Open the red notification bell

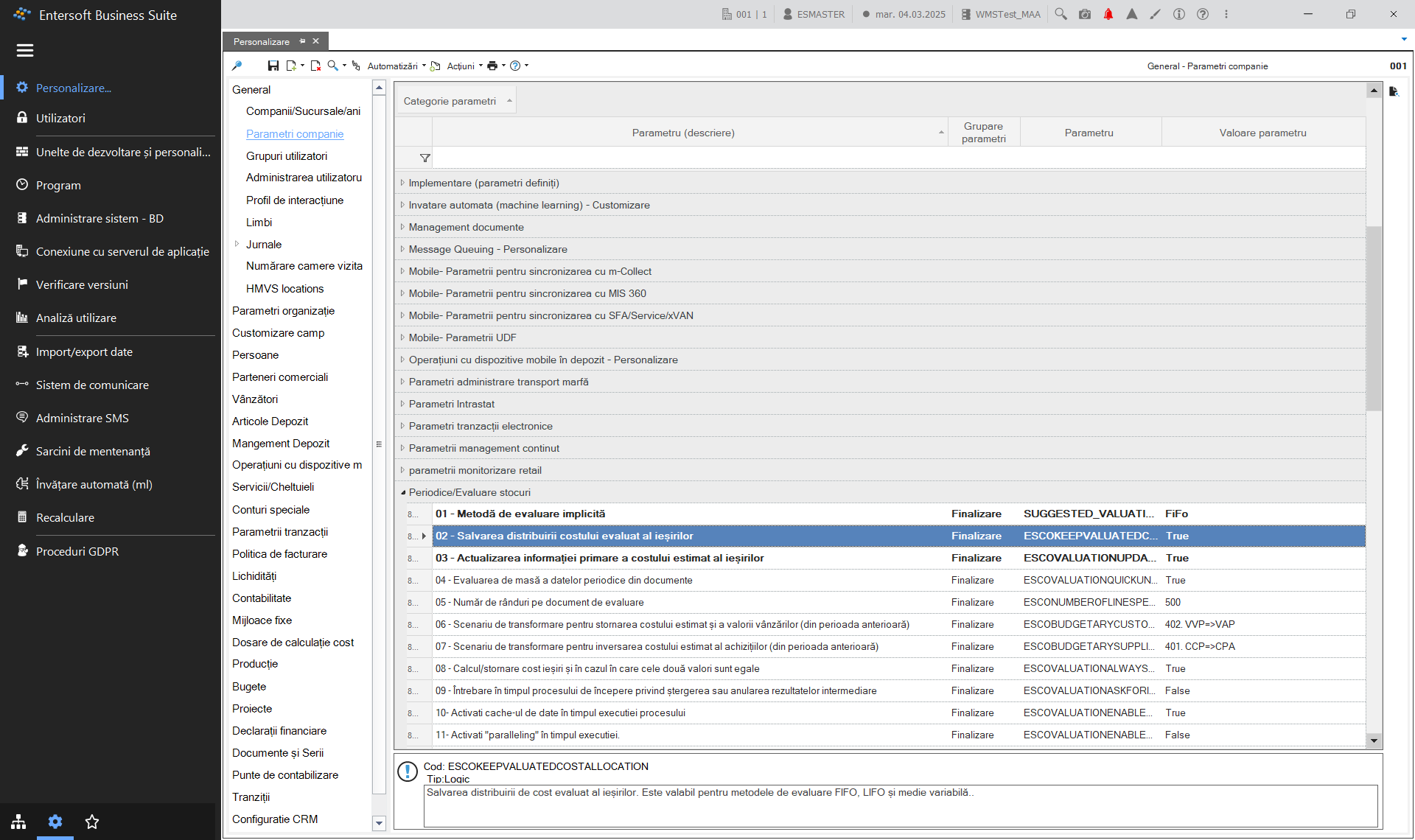pos(1108,14)
